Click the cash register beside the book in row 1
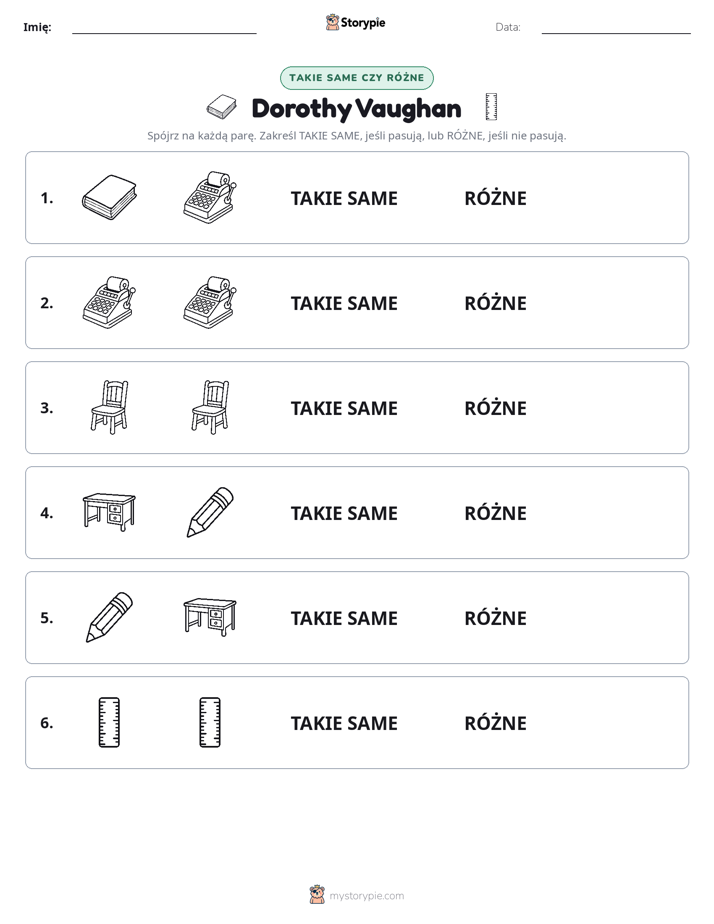 tap(210, 197)
